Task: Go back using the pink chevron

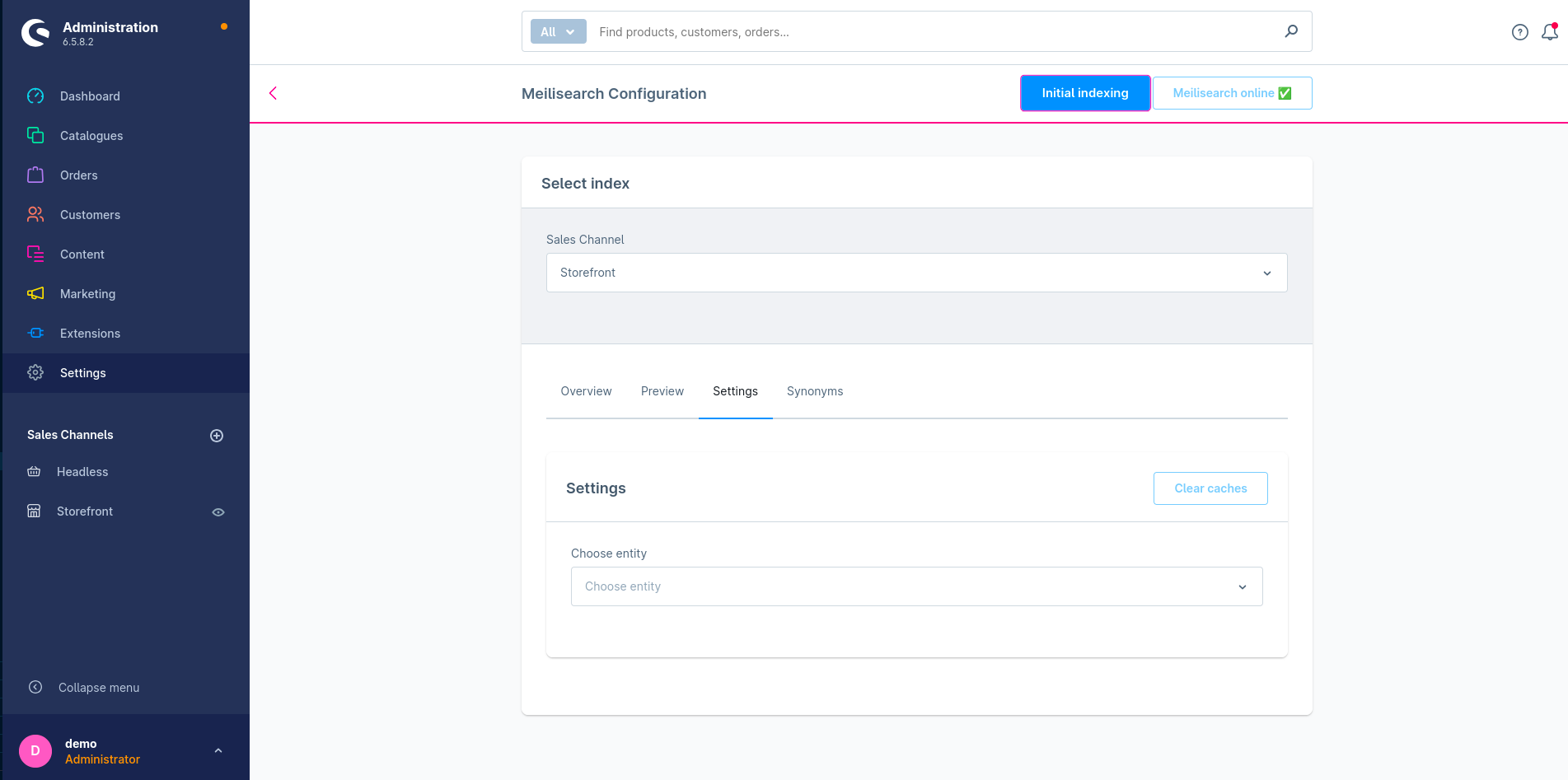Action: [274, 93]
